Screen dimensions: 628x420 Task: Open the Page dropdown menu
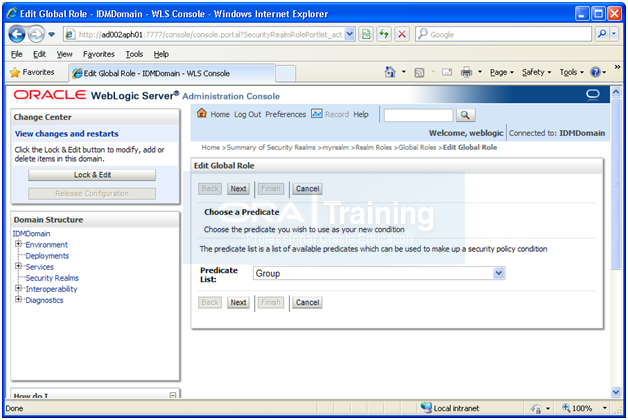501,72
